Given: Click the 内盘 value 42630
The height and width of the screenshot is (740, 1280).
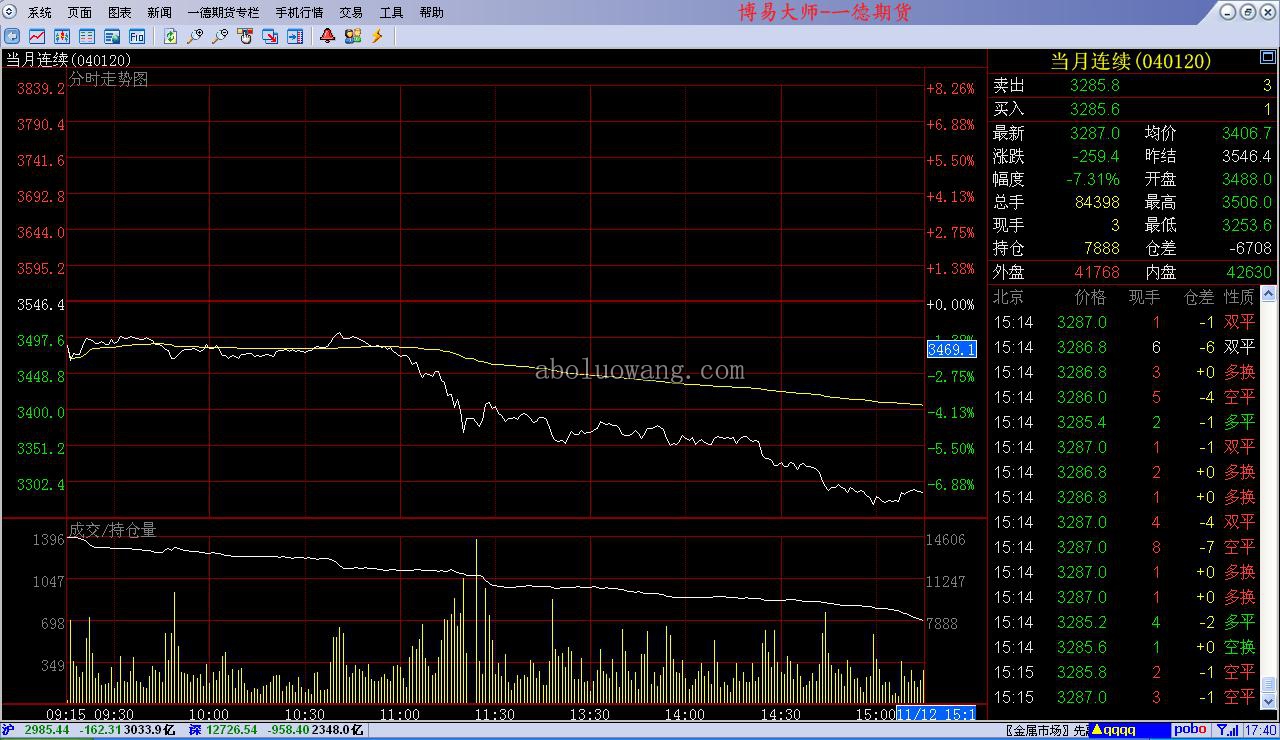Looking at the screenshot, I should pyautogui.click(x=1249, y=272).
